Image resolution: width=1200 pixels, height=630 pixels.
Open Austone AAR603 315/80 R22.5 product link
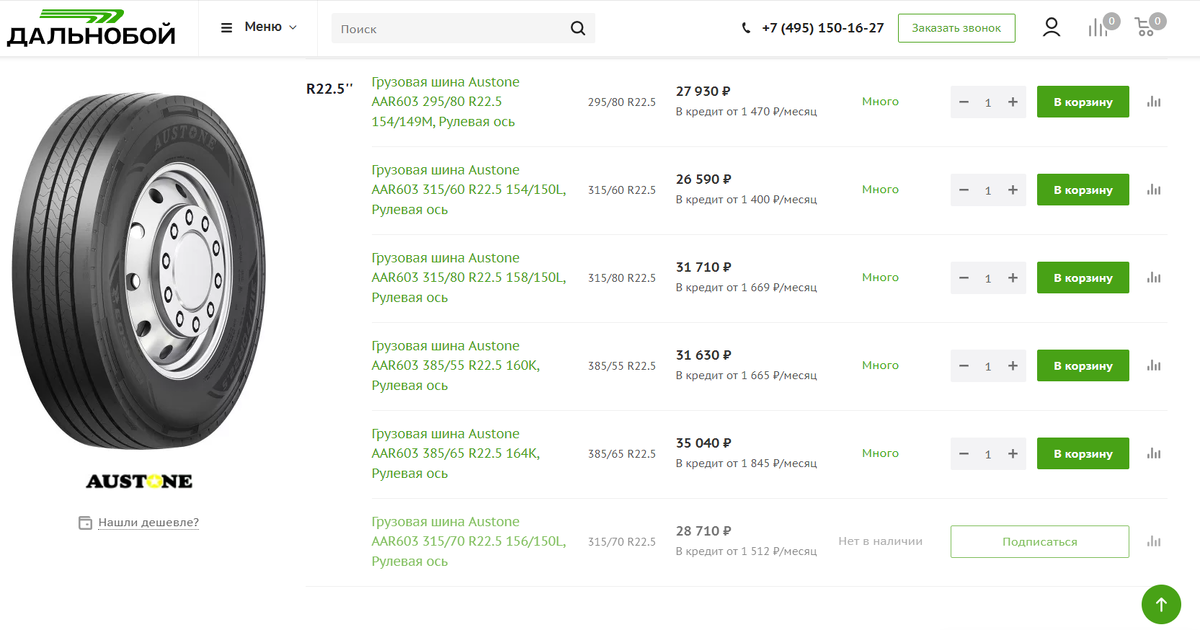point(468,278)
